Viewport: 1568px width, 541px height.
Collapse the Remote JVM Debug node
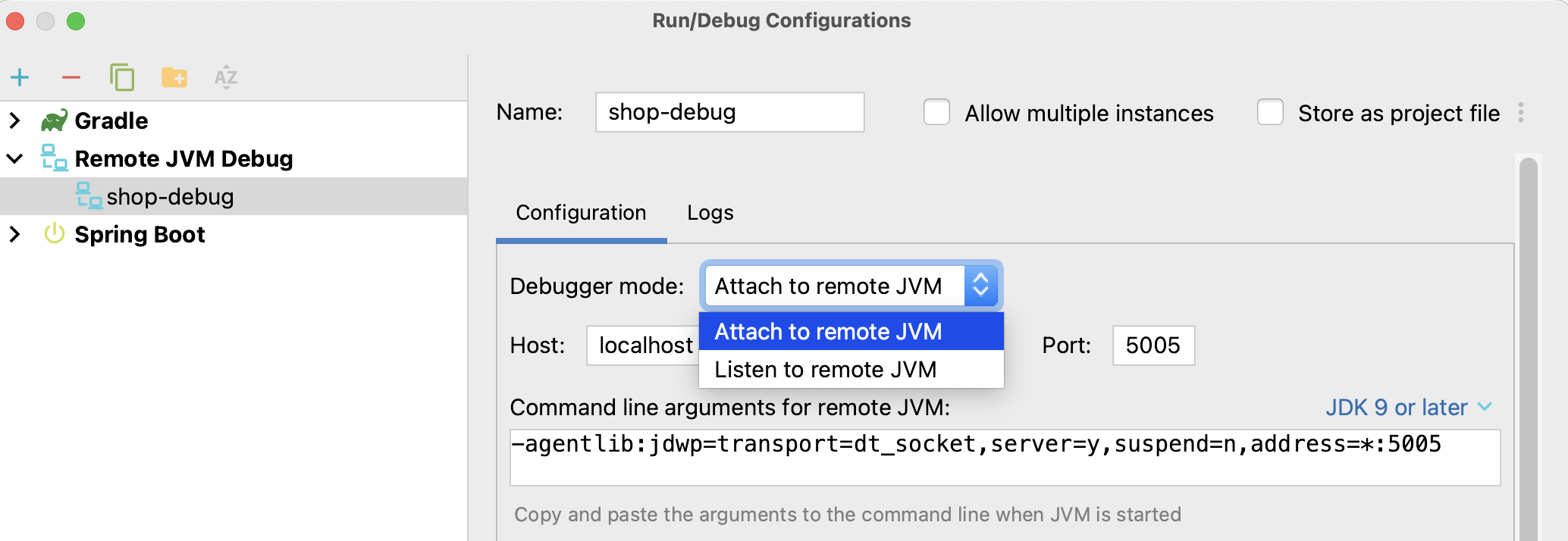point(14,158)
